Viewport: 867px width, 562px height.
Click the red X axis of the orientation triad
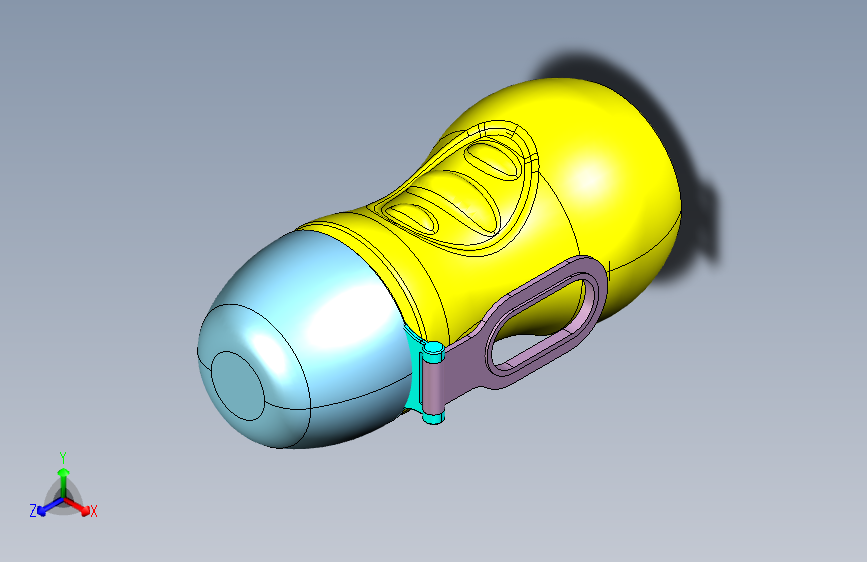click(x=79, y=507)
